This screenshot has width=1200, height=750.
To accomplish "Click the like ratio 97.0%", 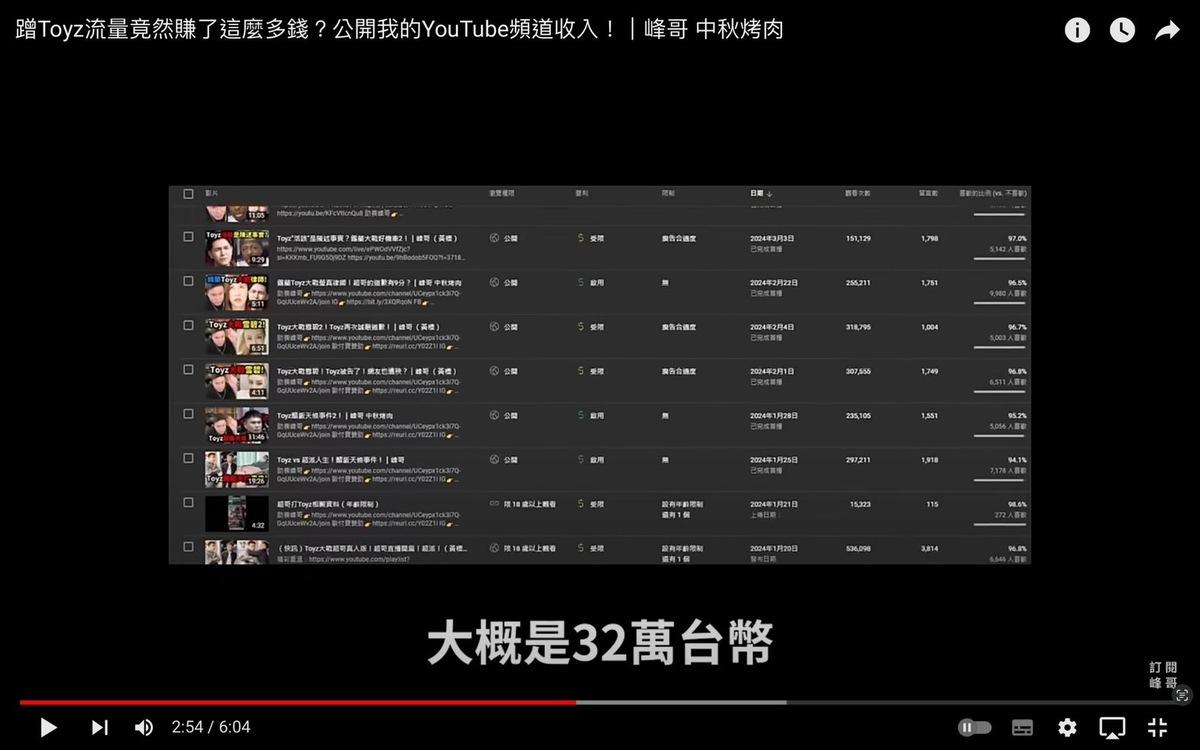I will pyautogui.click(x=1017, y=239).
